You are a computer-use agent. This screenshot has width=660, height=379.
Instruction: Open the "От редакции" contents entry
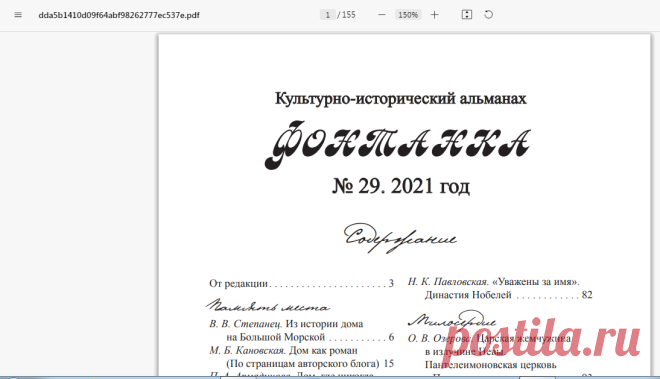coord(301,283)
